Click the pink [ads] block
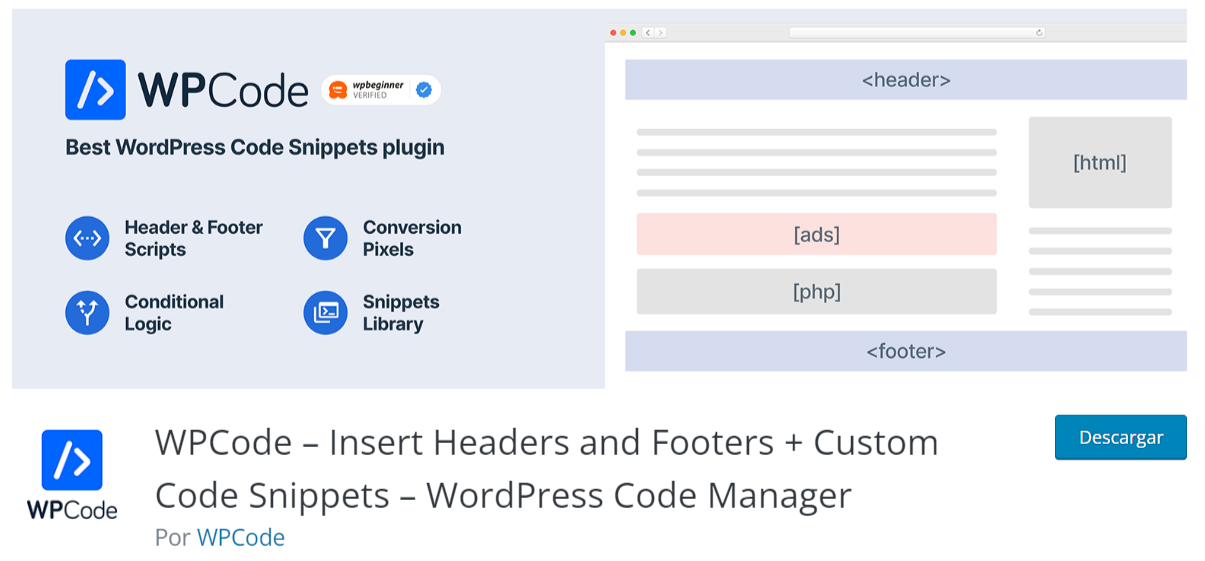This screenshot has width=1205, height=561. 816,234
